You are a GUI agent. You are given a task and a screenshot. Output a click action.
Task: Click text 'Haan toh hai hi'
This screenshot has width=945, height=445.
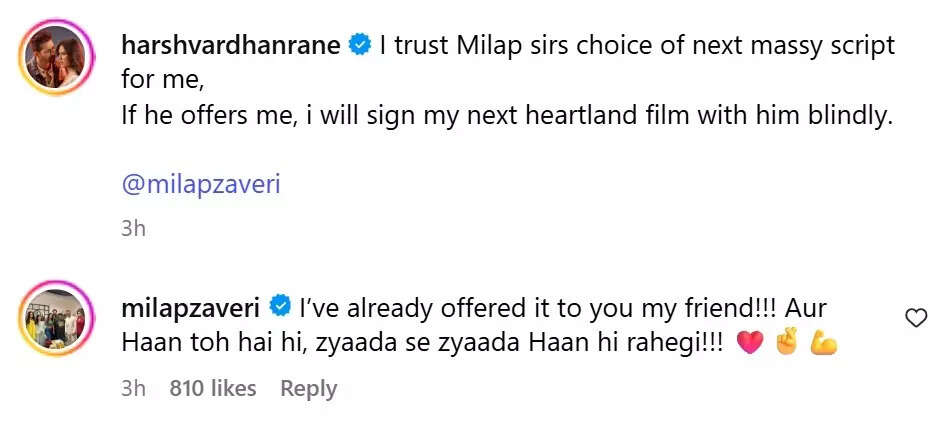[x=200, y=342]
